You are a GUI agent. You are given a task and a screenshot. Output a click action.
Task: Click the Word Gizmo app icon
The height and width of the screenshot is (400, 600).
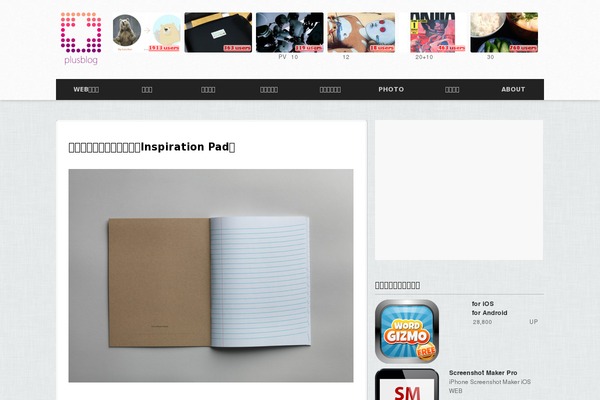tap(407, 331)
